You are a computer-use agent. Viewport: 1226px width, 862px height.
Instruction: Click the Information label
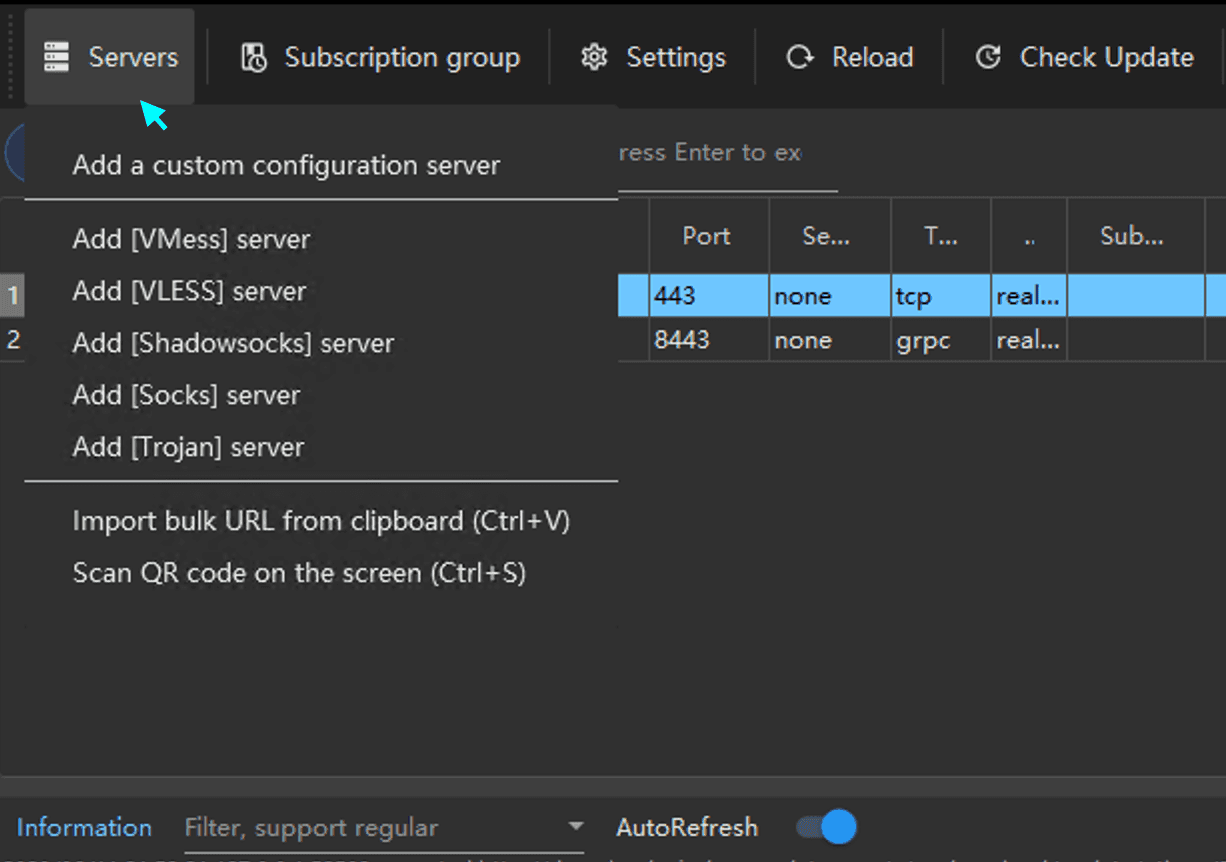(84, 828)
